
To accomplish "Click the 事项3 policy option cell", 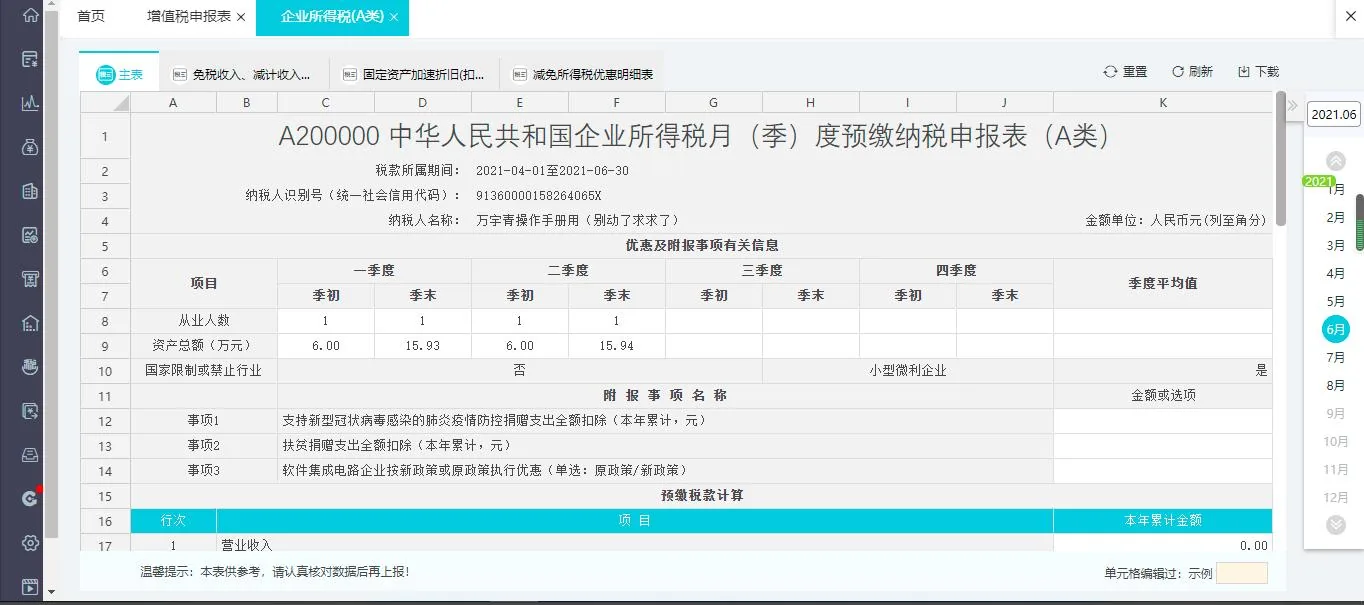I will coord(1163,470).
